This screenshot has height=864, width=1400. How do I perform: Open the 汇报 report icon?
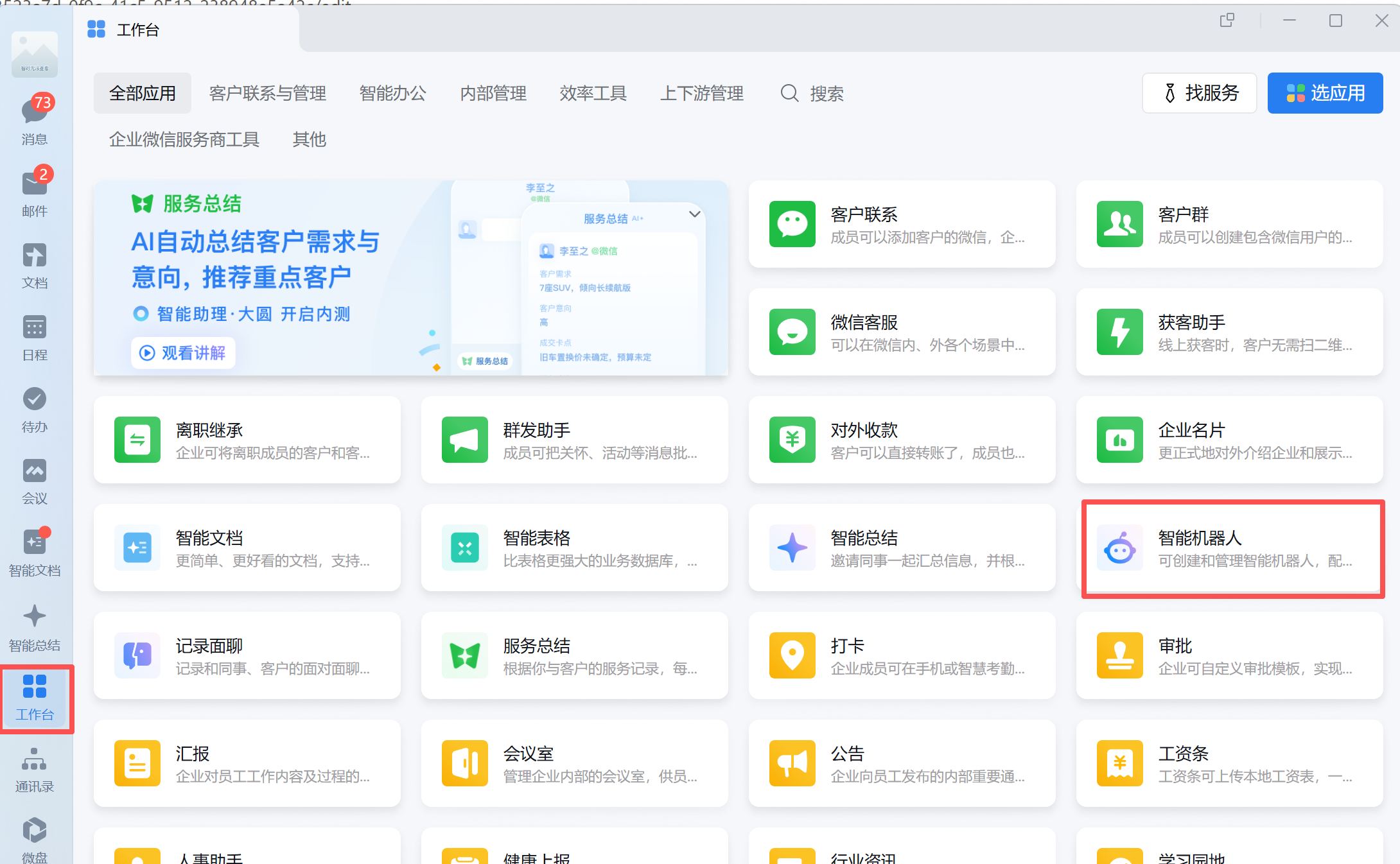point(137,763)
